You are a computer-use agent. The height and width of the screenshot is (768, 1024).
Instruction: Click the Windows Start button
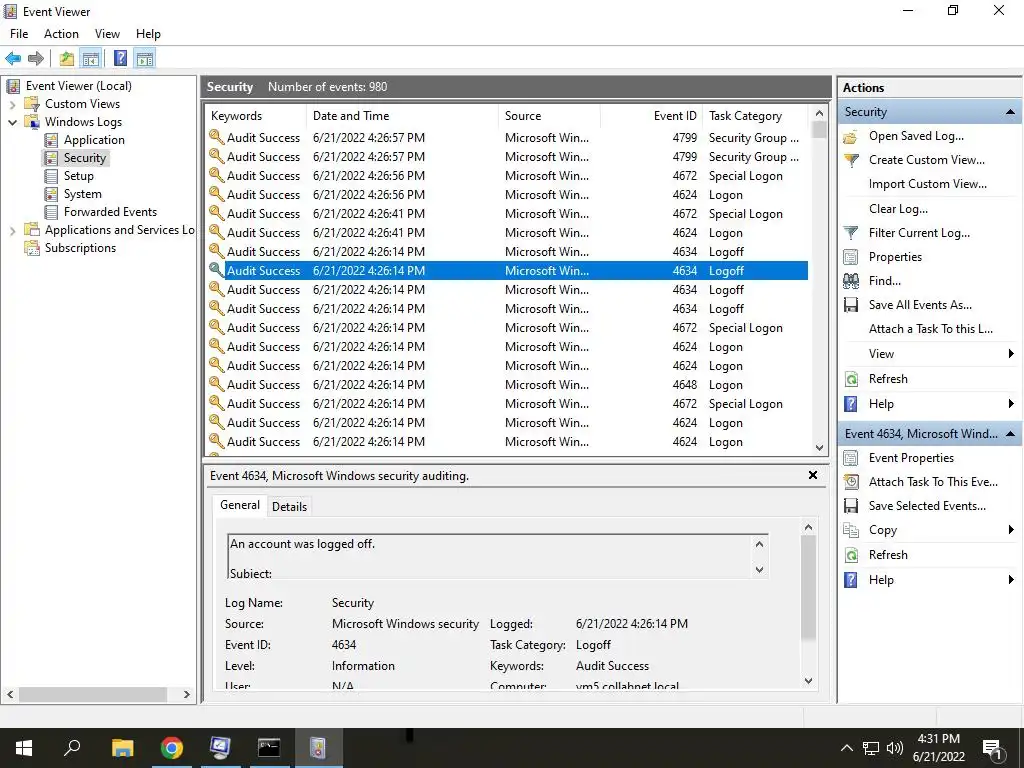tap(24, 748)
